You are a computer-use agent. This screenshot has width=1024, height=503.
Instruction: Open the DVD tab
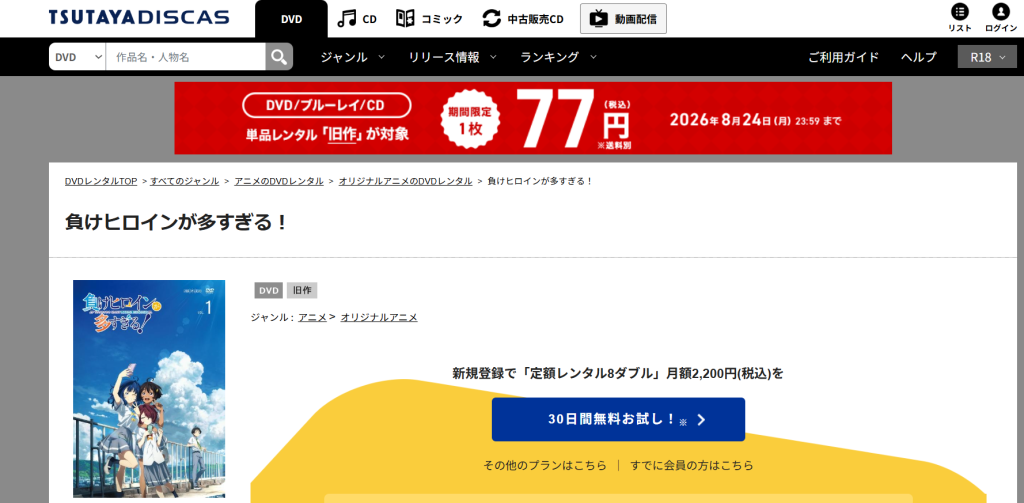point(291,19)
